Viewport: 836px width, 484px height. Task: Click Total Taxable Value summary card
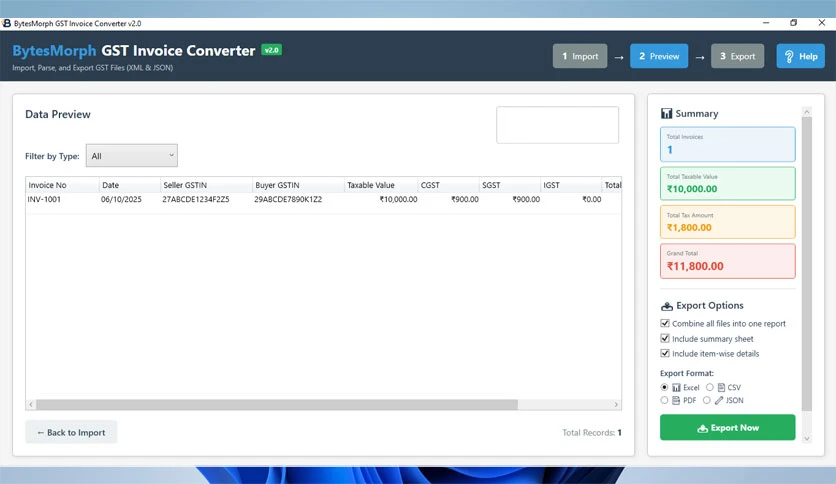[x=727, y=183]
